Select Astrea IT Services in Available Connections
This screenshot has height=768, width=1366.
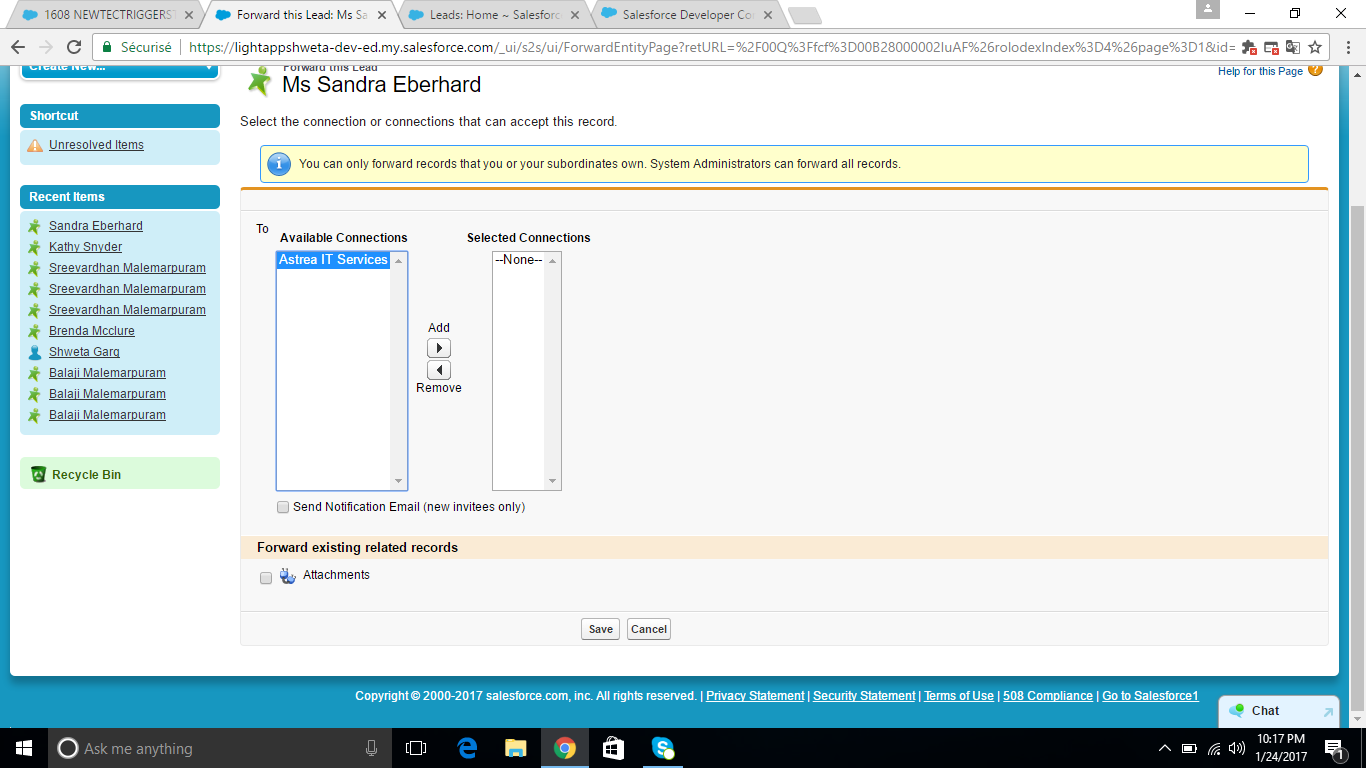[333, 260]
